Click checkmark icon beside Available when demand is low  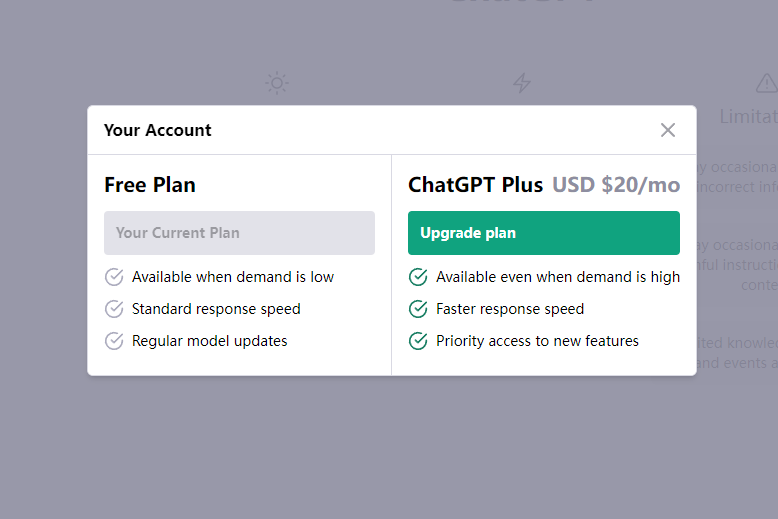click(x=114, y=277)
